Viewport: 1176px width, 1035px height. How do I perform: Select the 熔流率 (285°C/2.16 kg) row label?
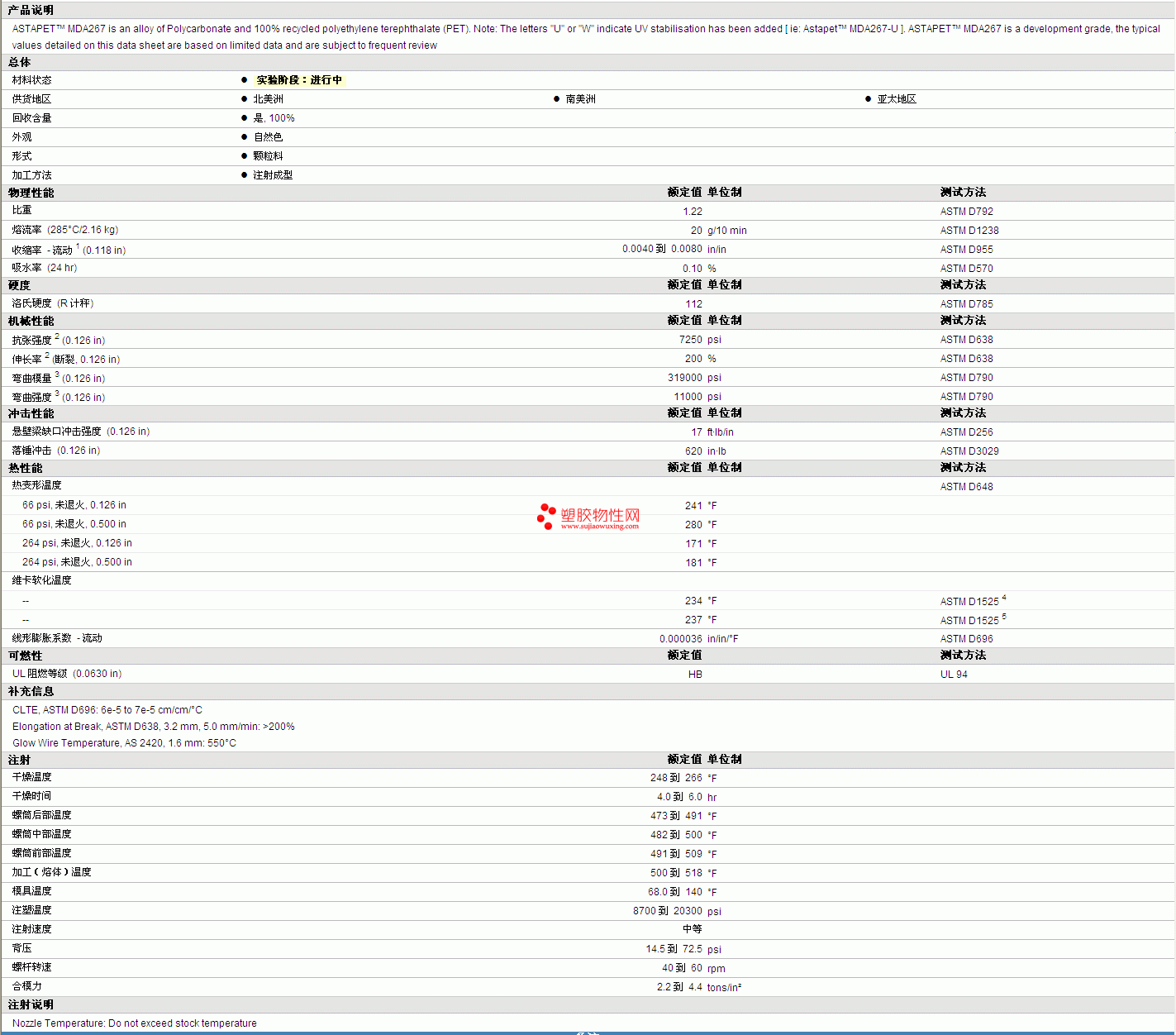[x=65, y=230]
